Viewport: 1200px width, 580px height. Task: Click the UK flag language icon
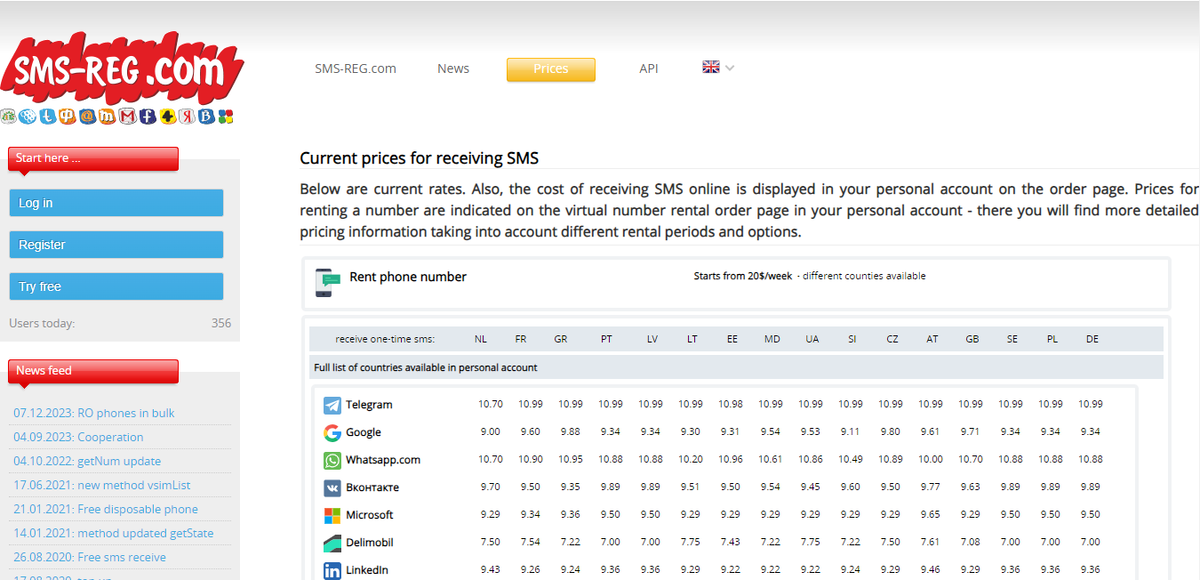point(711,68)
